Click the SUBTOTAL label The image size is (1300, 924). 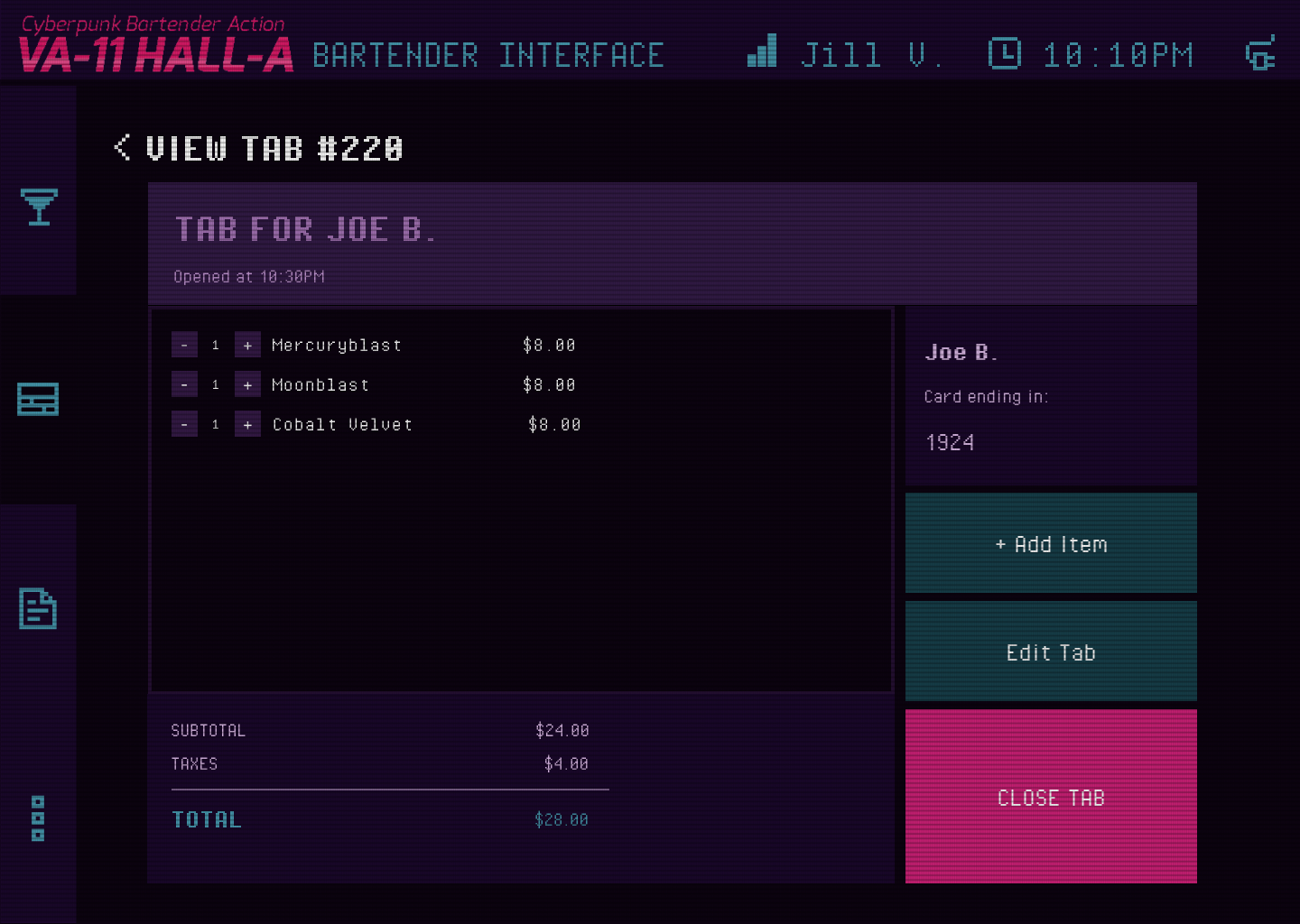pyautogui.click(x=209, y=730)
